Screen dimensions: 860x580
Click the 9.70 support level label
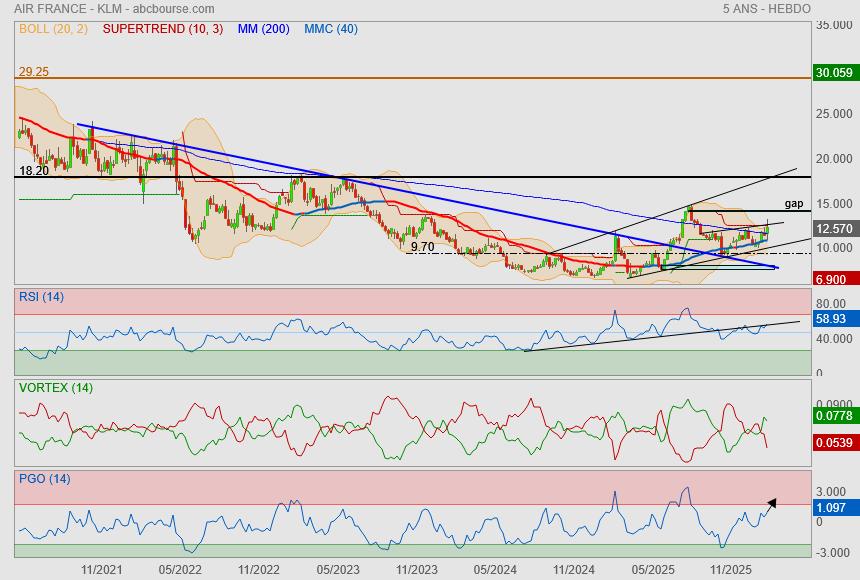click(422, 247)
